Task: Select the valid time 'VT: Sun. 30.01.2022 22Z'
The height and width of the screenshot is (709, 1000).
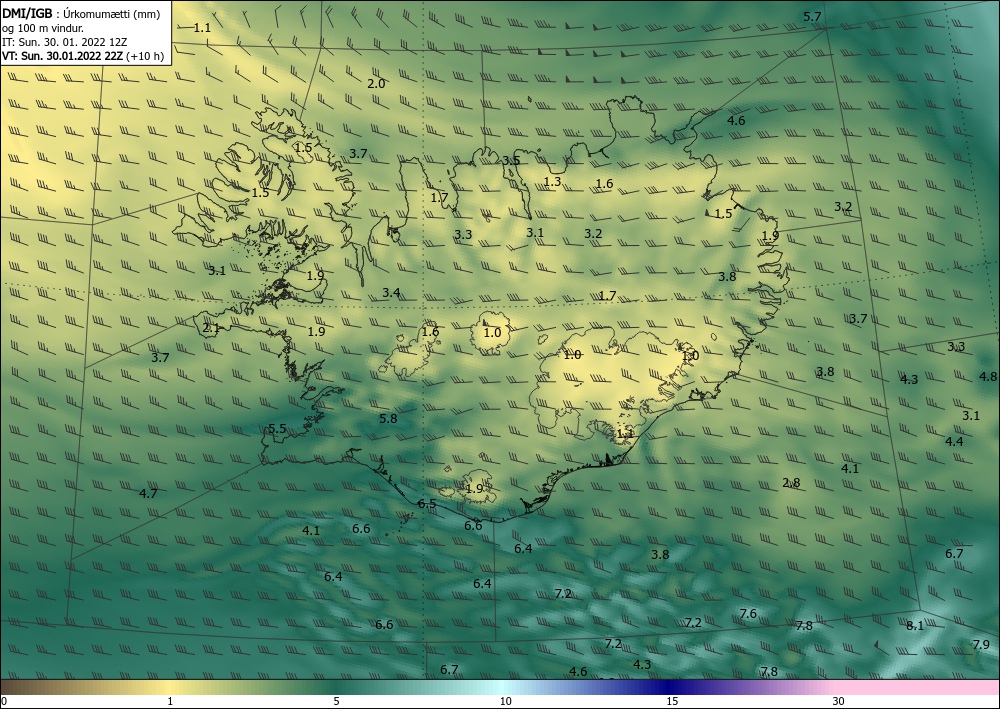Action: pos(63,56)
